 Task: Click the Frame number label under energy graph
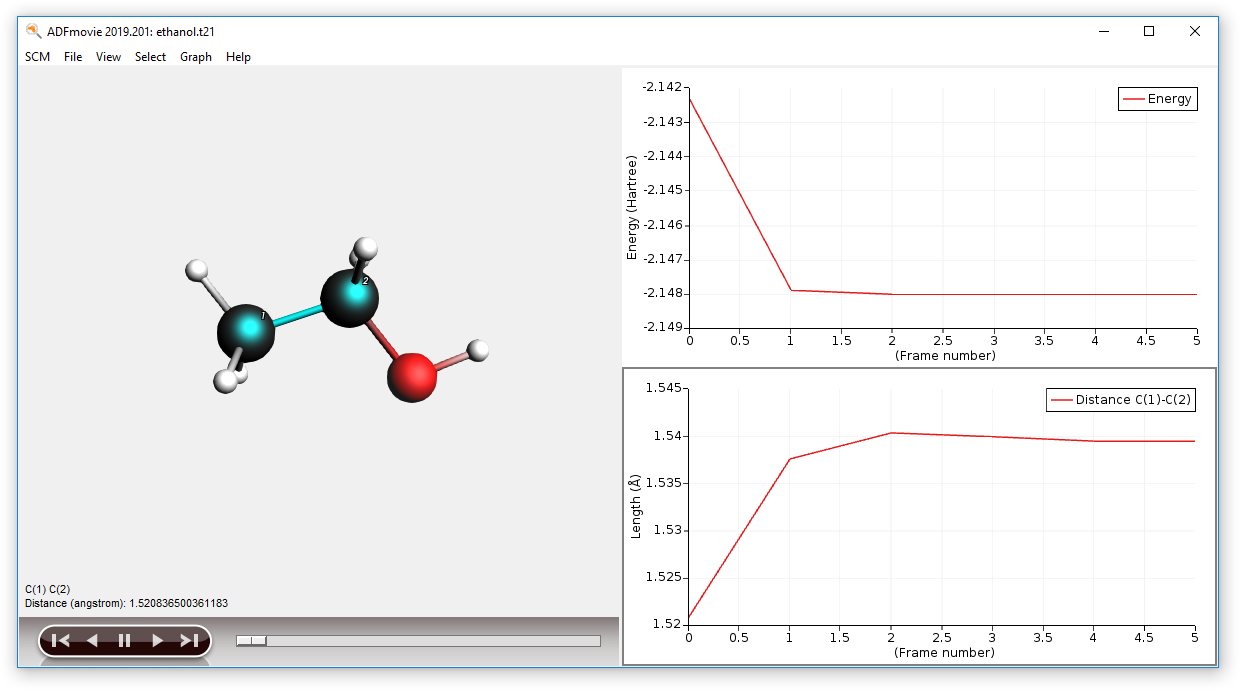click(x=945, y=355)
